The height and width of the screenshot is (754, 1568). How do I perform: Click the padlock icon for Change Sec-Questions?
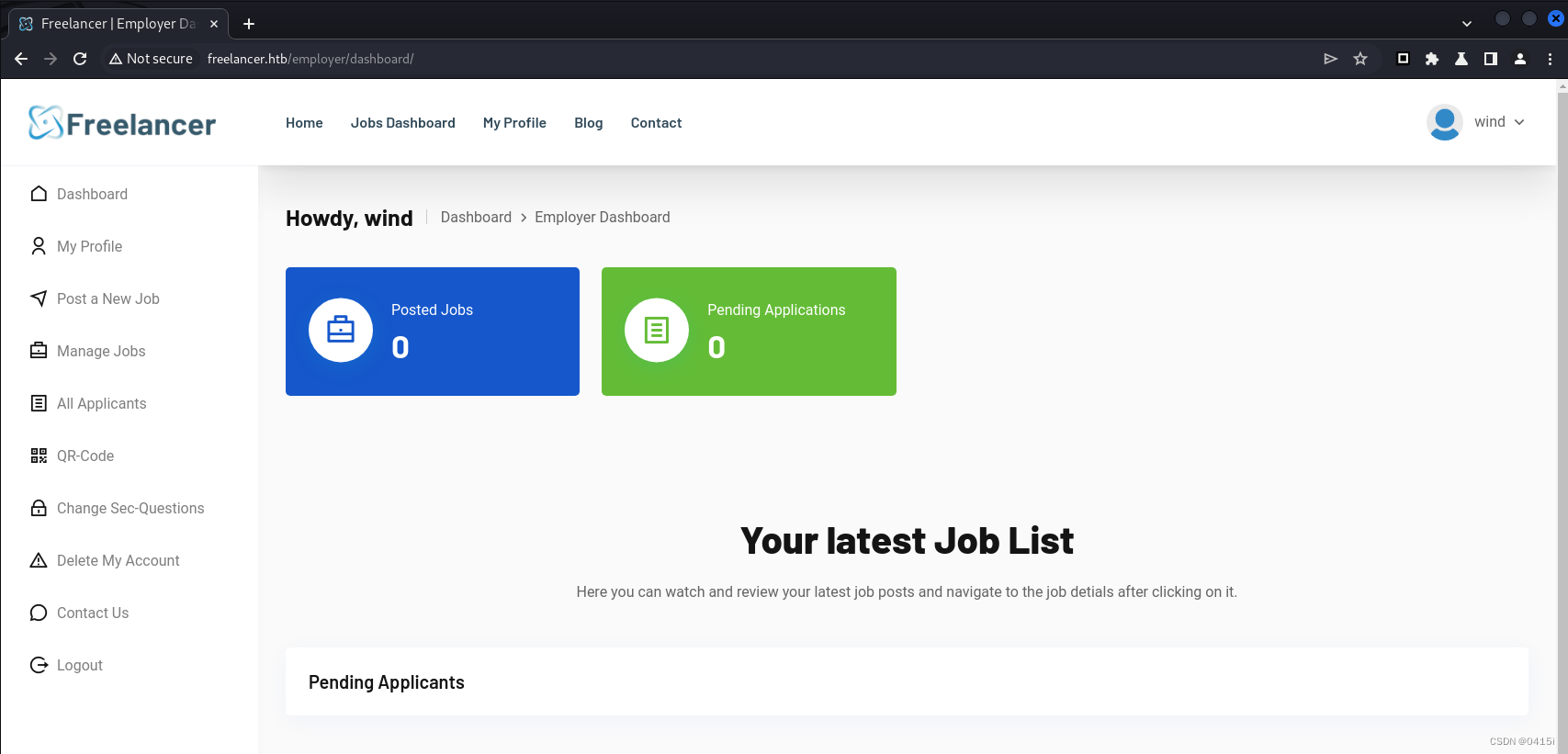39,508
